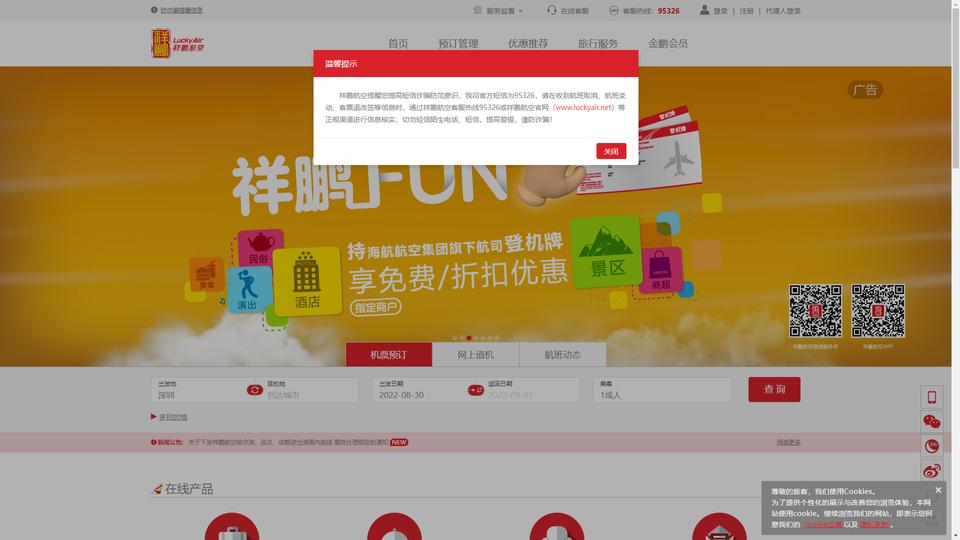Viewport: 960px width, 540px height.
Task: Click the second red product icon
Action: [x=394, y=527]
